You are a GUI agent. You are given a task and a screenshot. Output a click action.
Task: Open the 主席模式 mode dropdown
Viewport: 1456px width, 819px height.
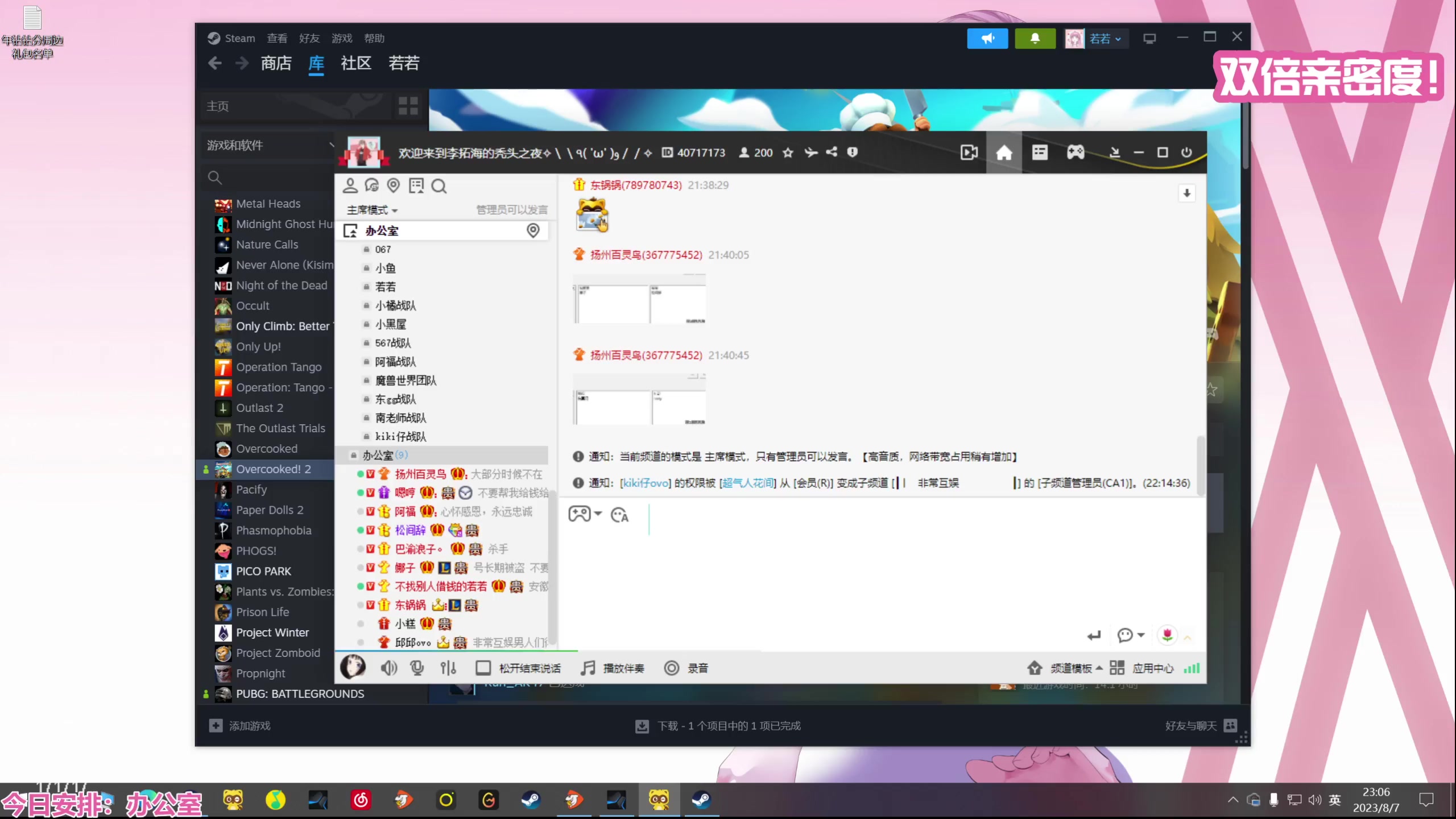click(371, 210)
